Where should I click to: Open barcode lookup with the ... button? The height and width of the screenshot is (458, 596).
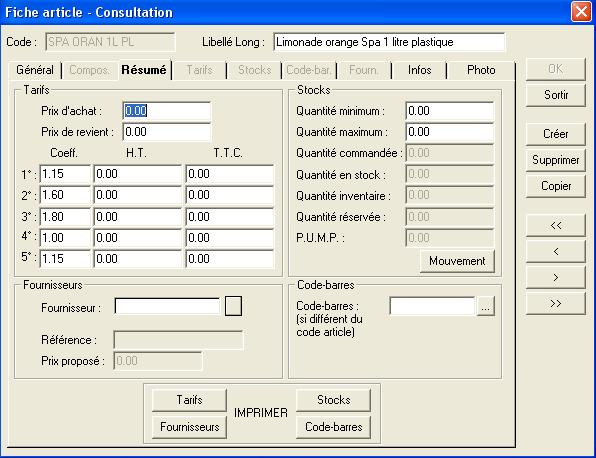pos(485,306)
